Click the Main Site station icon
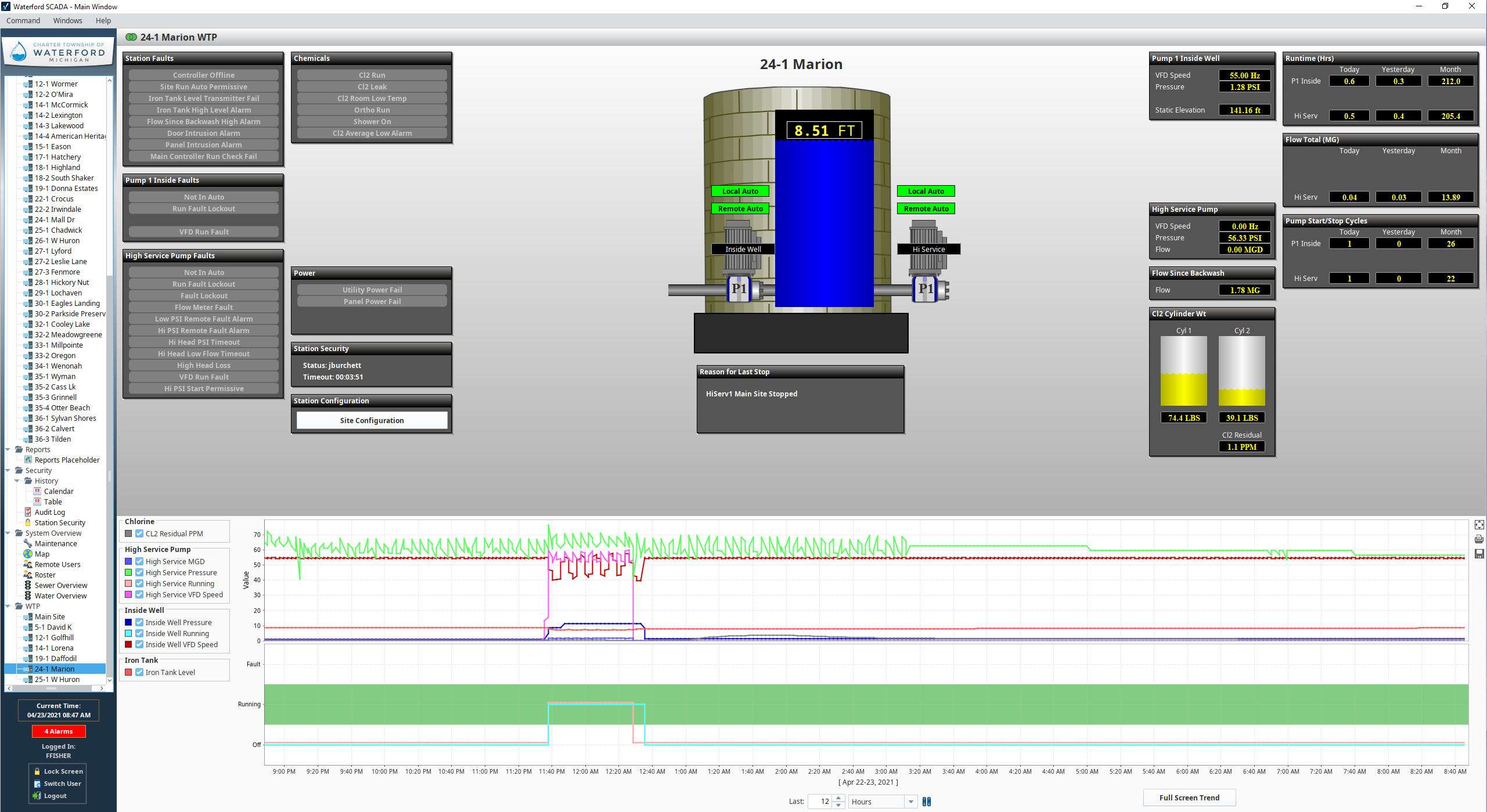 pos(27,616)
